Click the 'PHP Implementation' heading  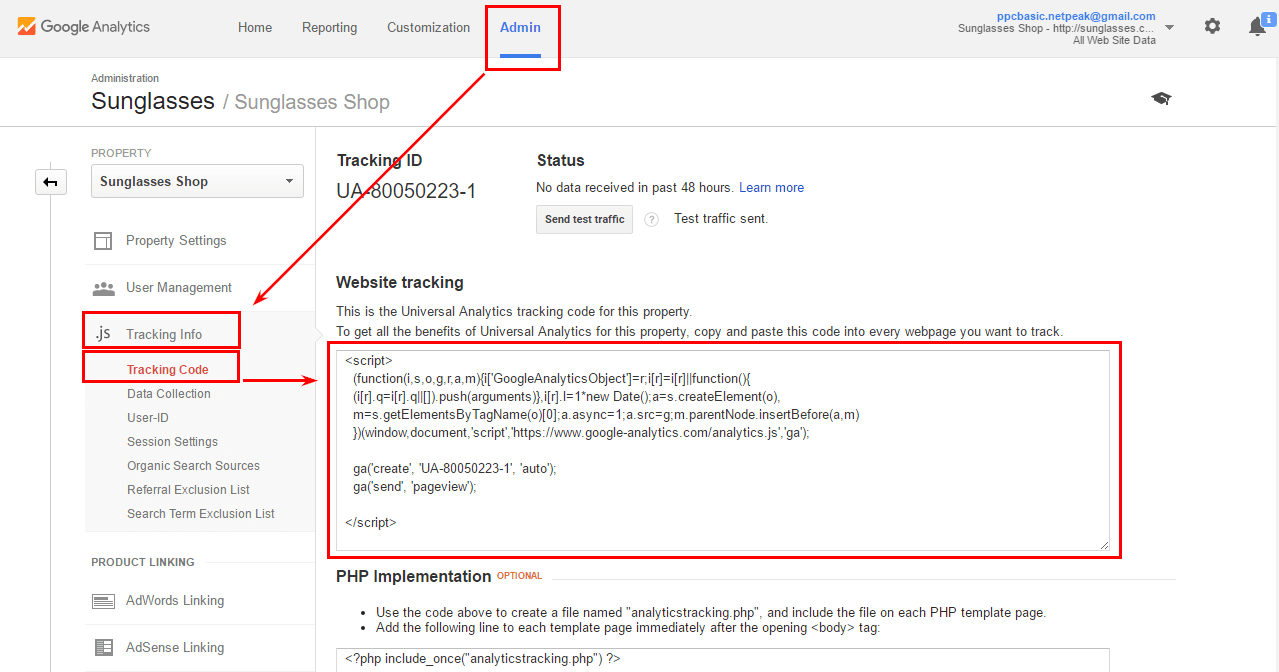pyautogui.click(x=414, y=576)
